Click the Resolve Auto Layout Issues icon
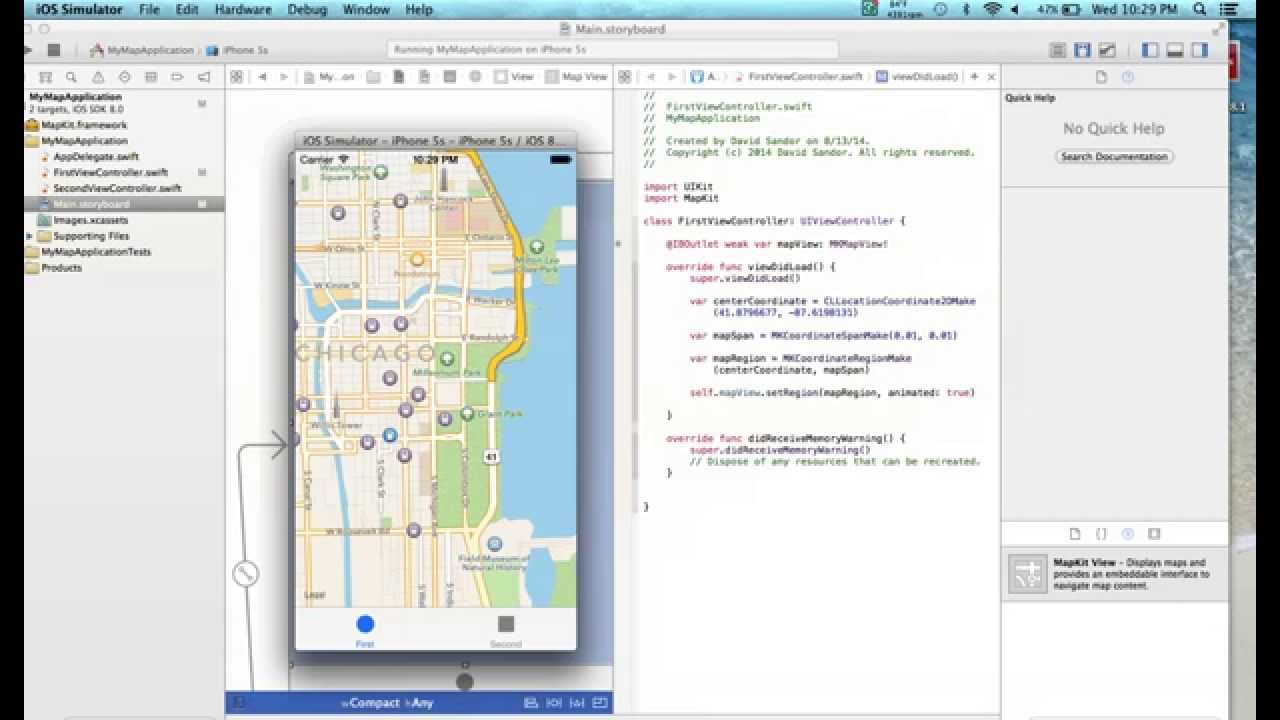Image resolution: width=1280 pixels, height=720 pixels. click(576, 703)
